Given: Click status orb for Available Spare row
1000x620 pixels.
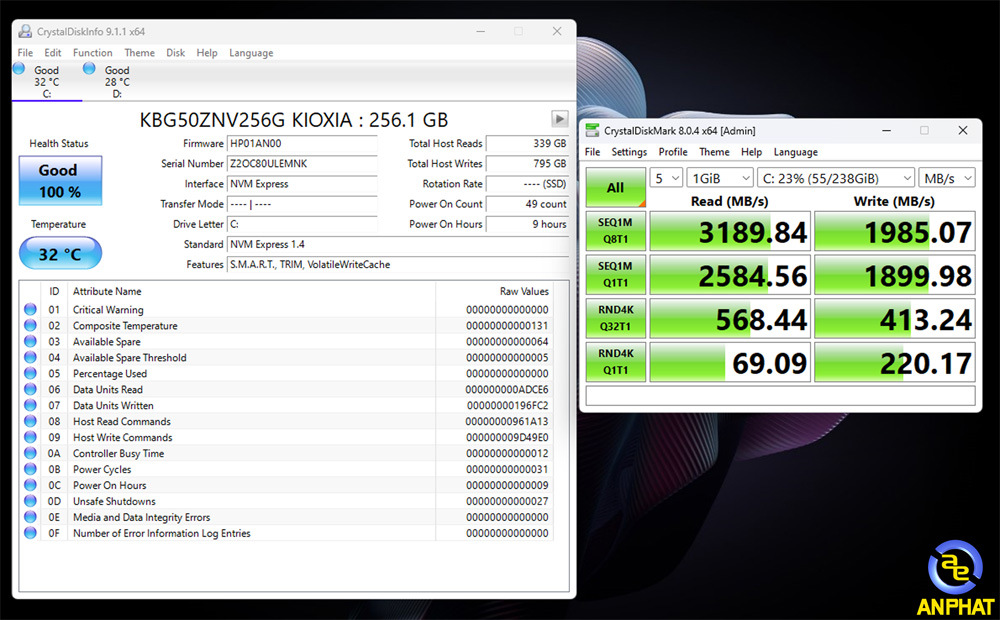Looking at the screenshot, I should coord(30,341).
